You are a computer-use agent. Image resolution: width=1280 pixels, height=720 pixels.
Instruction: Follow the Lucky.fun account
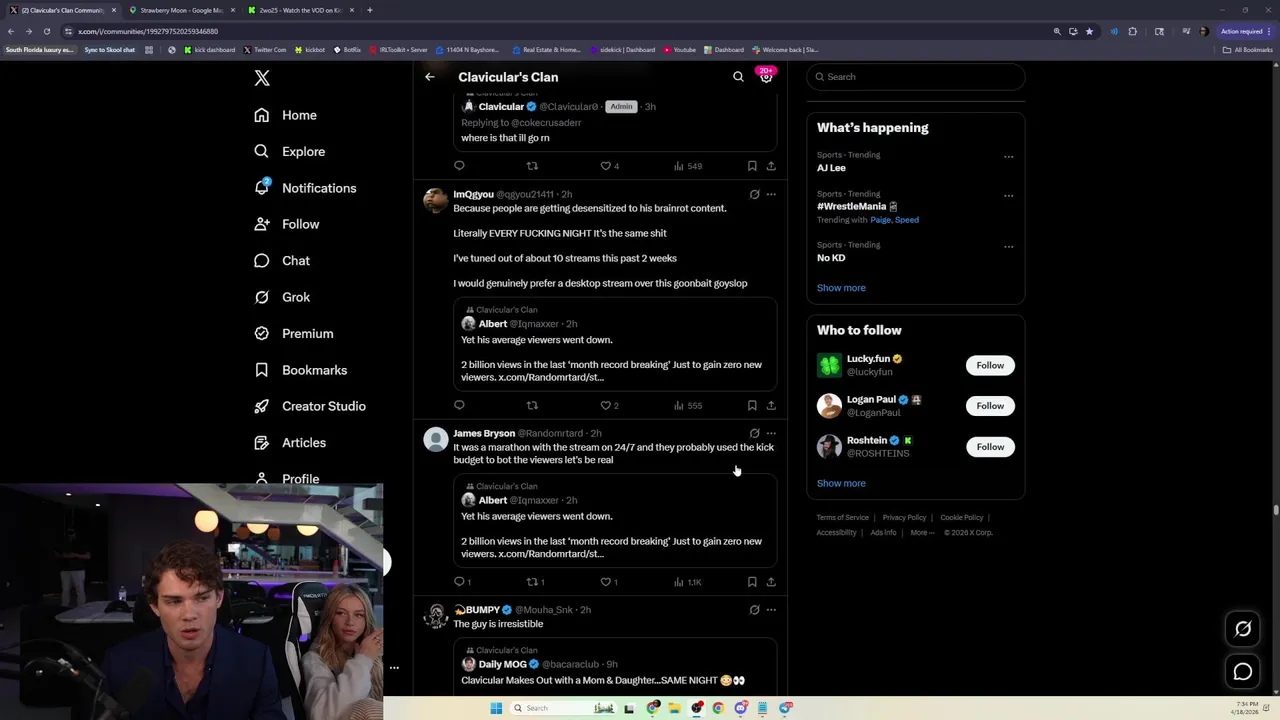click(990, 365)
